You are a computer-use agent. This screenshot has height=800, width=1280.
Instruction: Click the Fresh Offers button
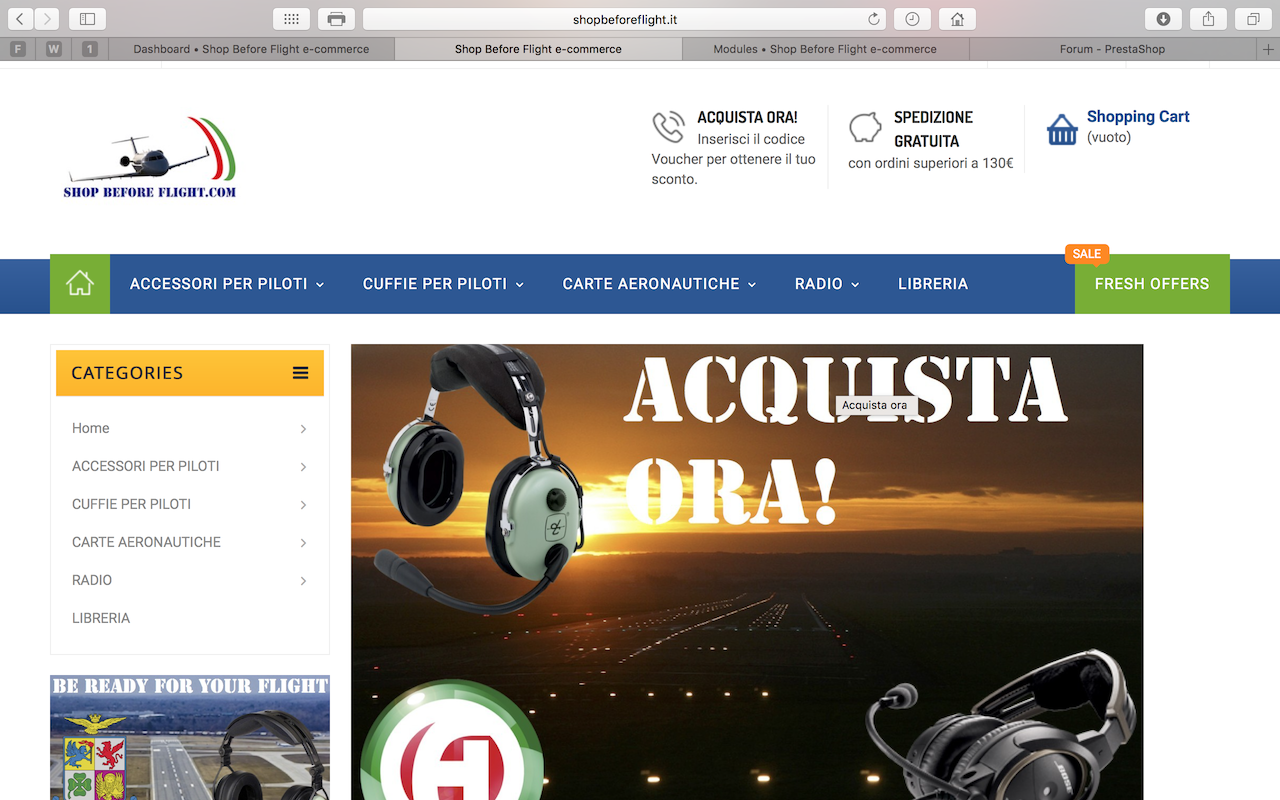[x=1152, y=284]
